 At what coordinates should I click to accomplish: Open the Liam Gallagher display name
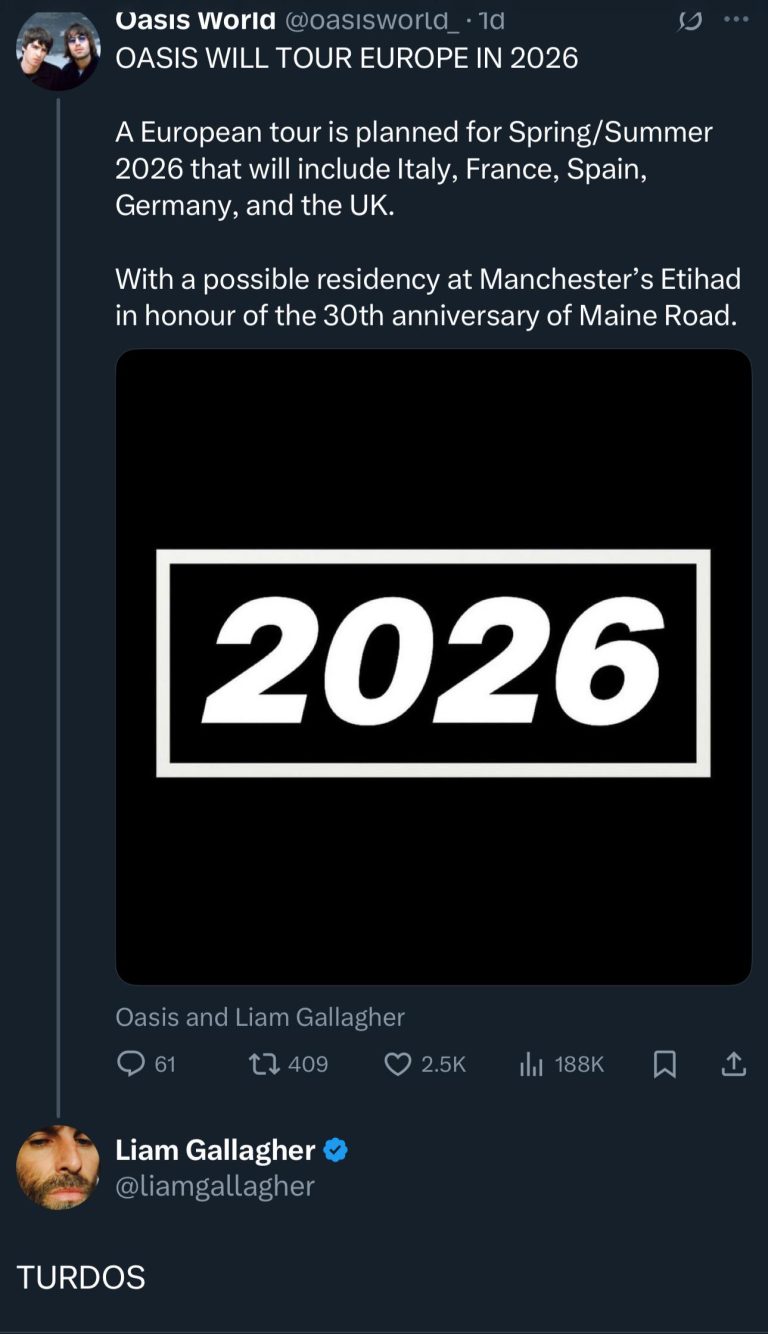215,1151
